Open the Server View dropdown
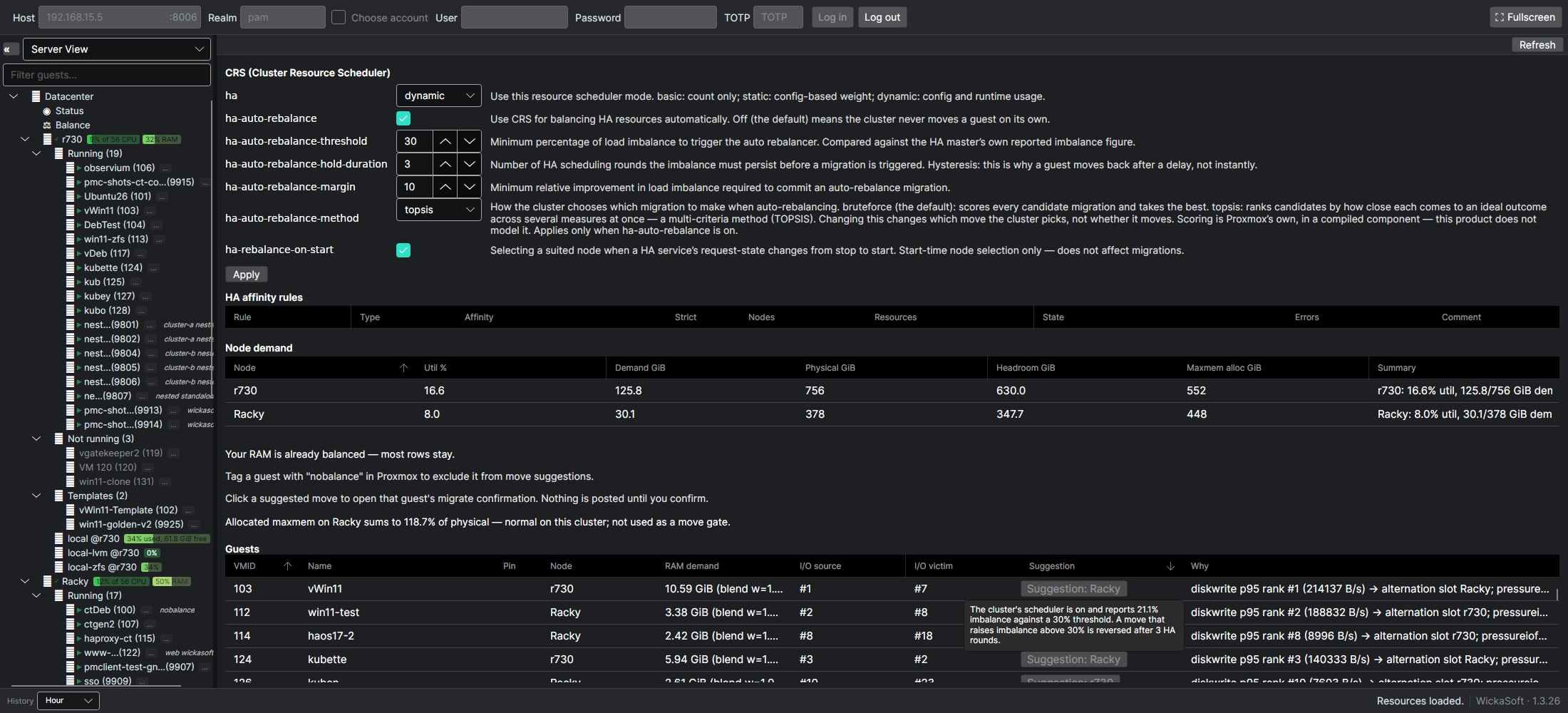This screenshot has height=713, width=1568. (x=117, y=49)
